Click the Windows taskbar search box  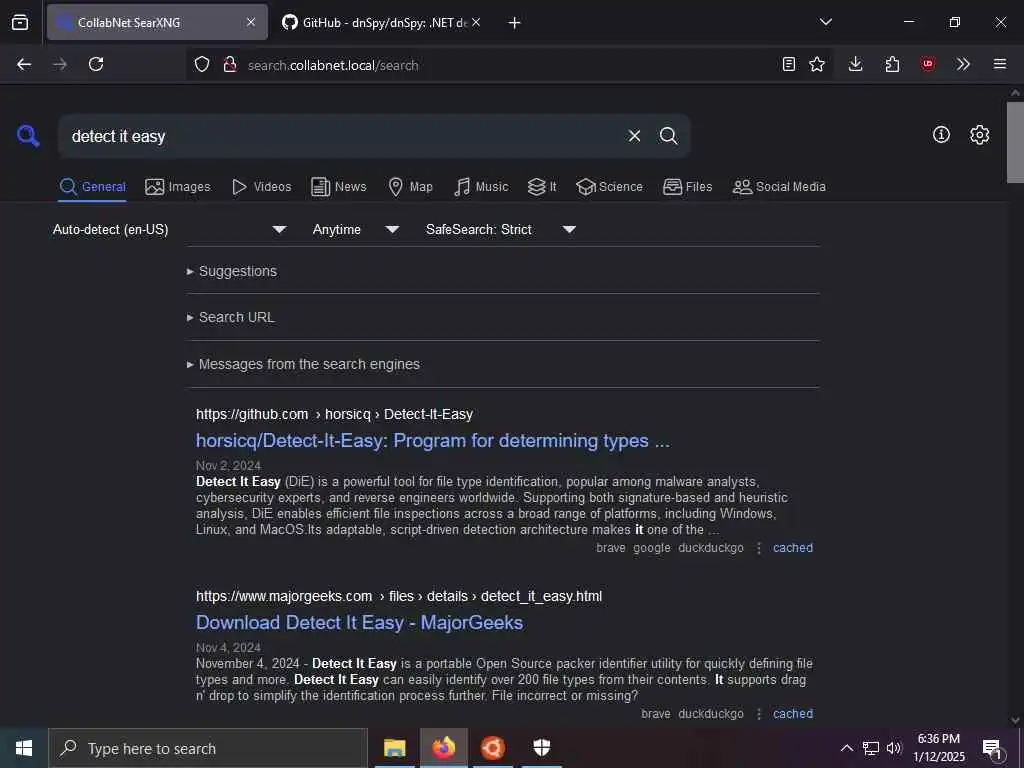(x=208, y=748)
